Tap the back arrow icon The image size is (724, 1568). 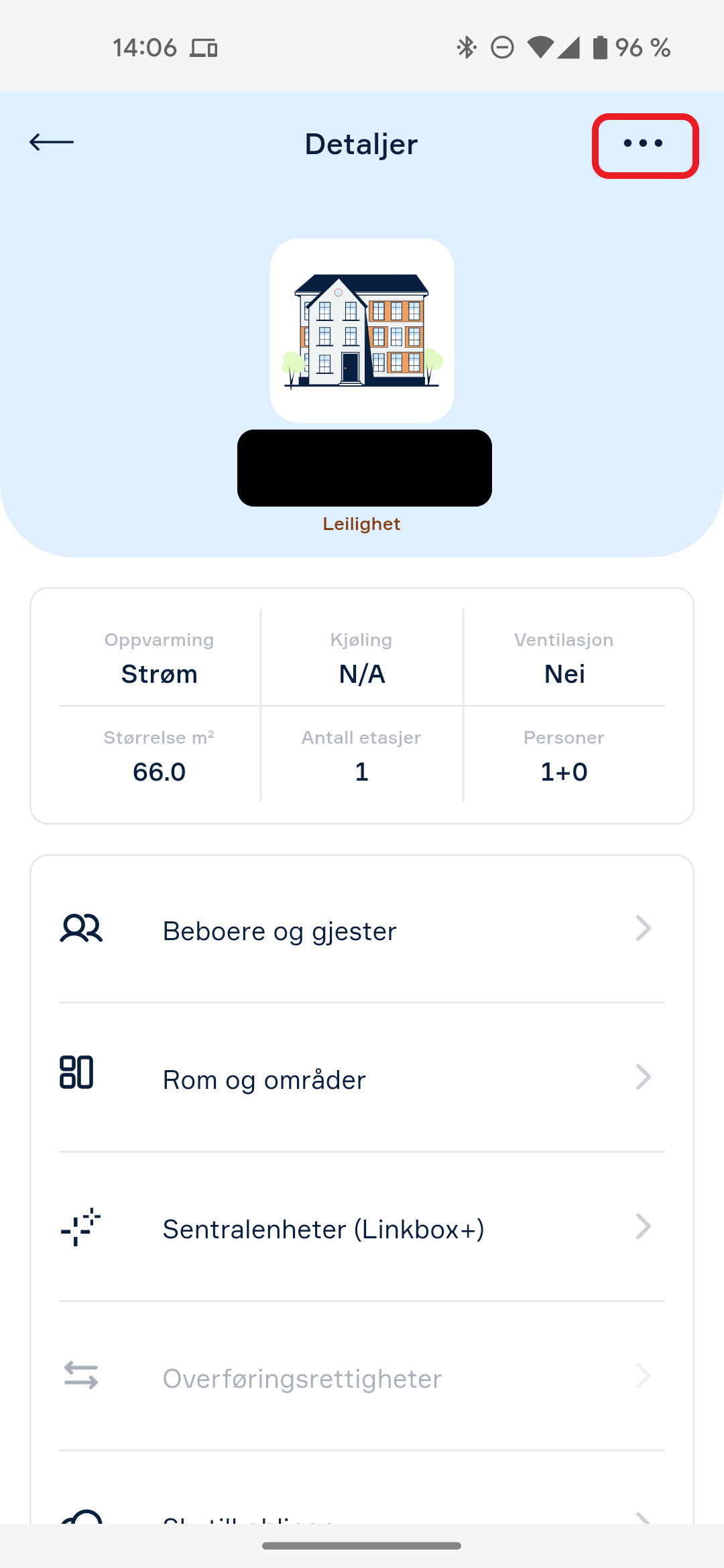click(52, 142)
